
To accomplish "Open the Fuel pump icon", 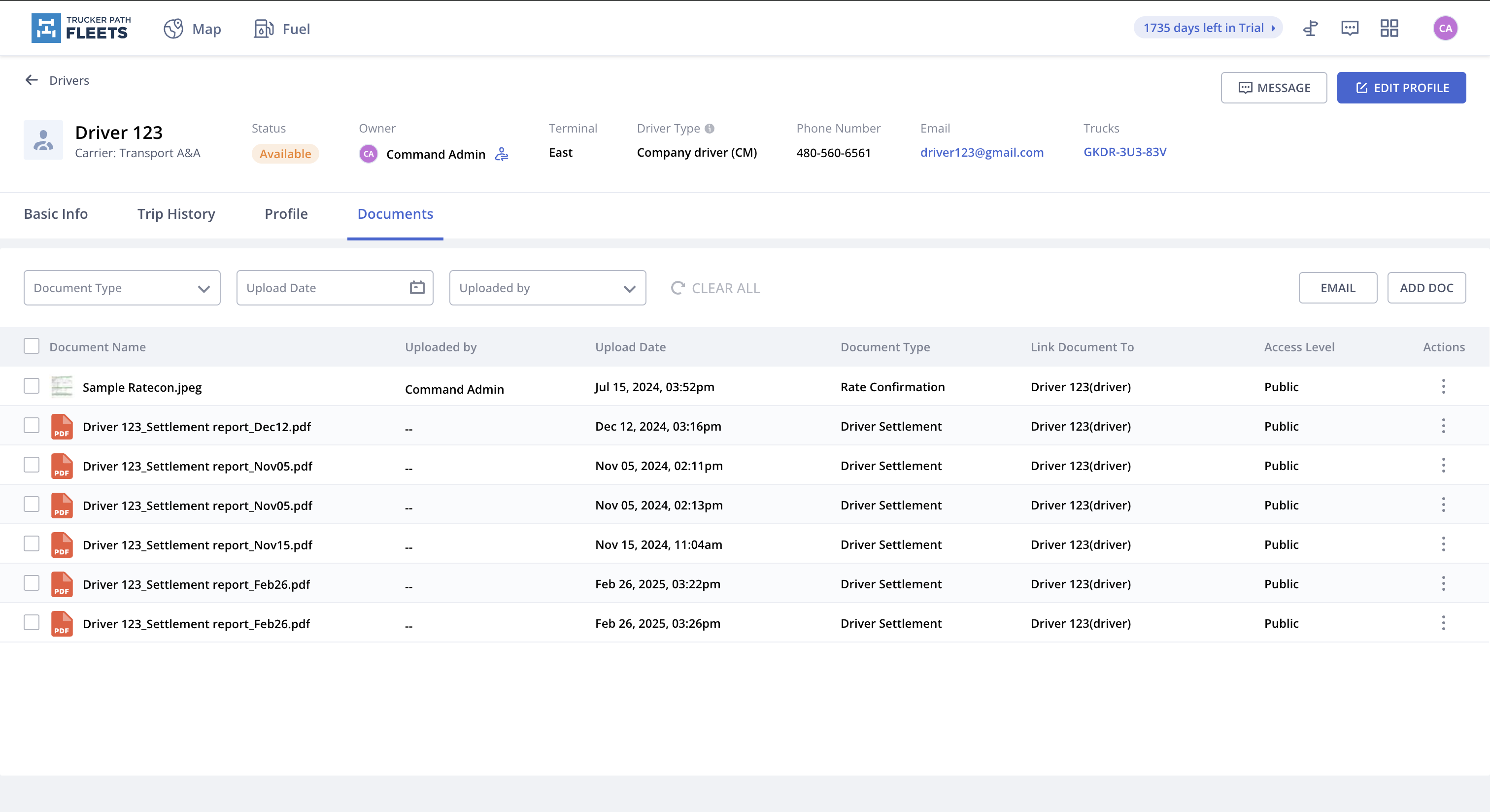I will point(263,29).
